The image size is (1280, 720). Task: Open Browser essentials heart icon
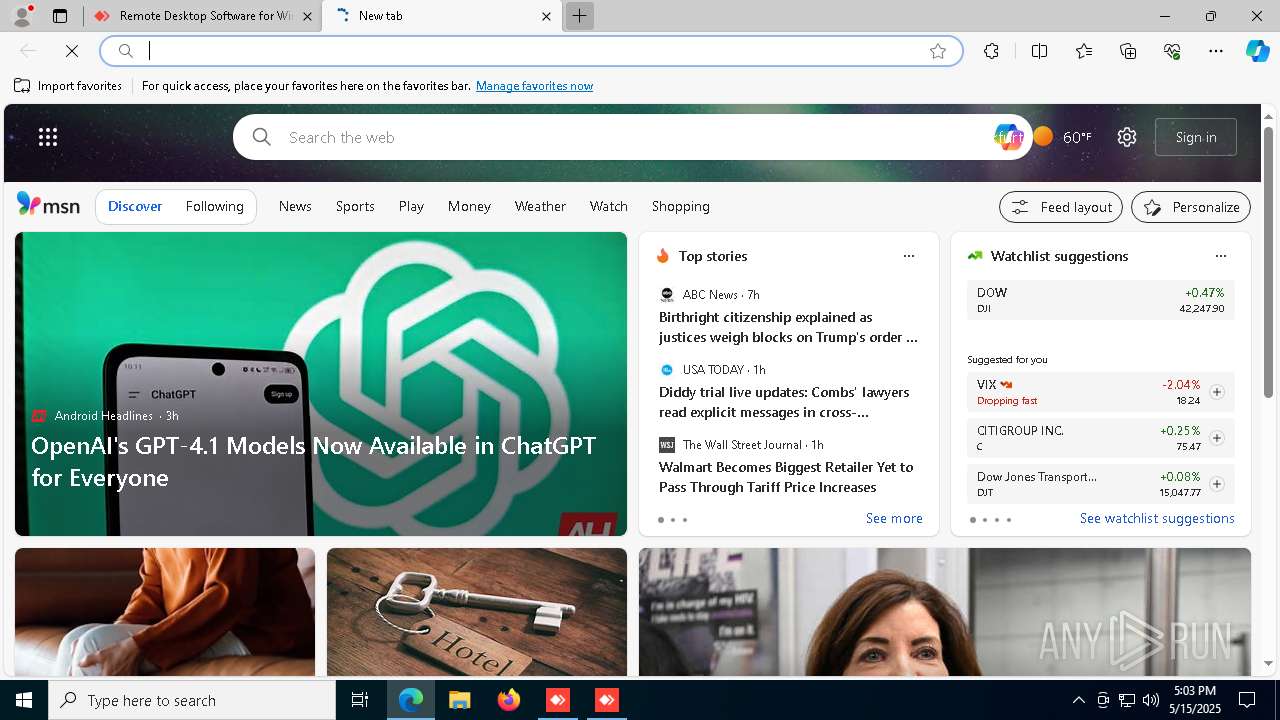pos(1172,51)
